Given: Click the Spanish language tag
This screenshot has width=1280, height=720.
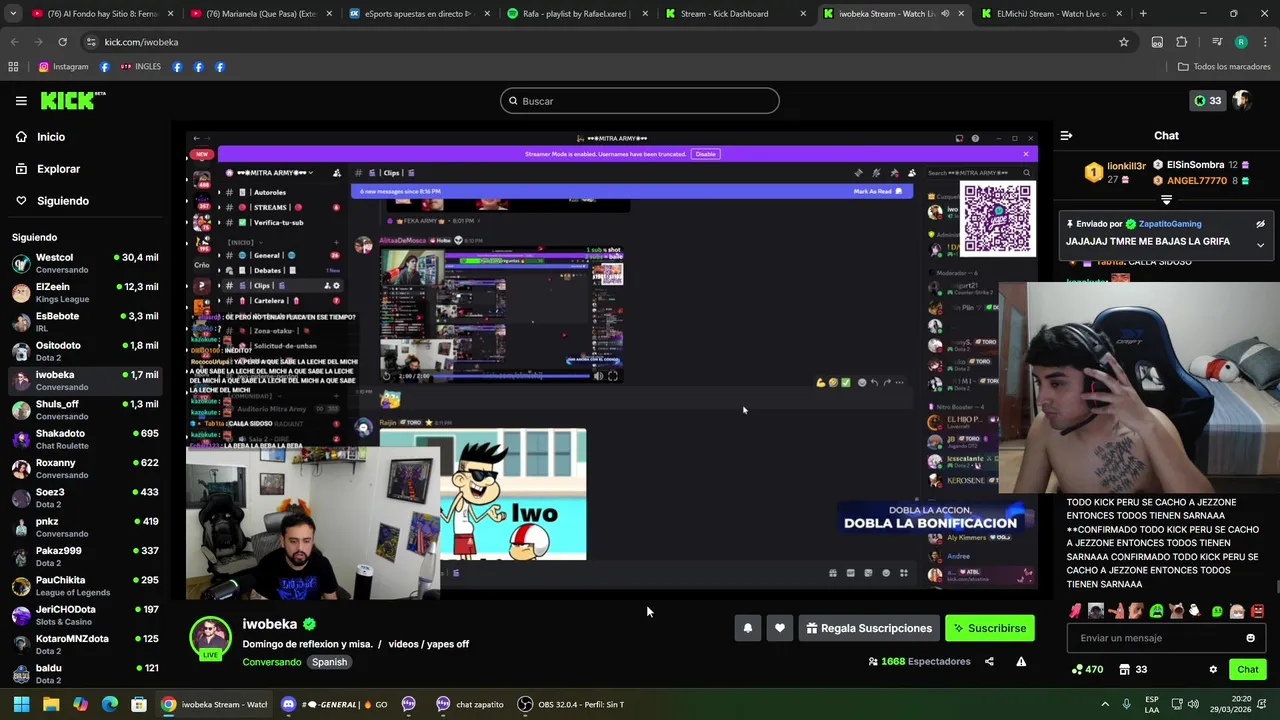Looking at the screenshot, I should [329, 662].
